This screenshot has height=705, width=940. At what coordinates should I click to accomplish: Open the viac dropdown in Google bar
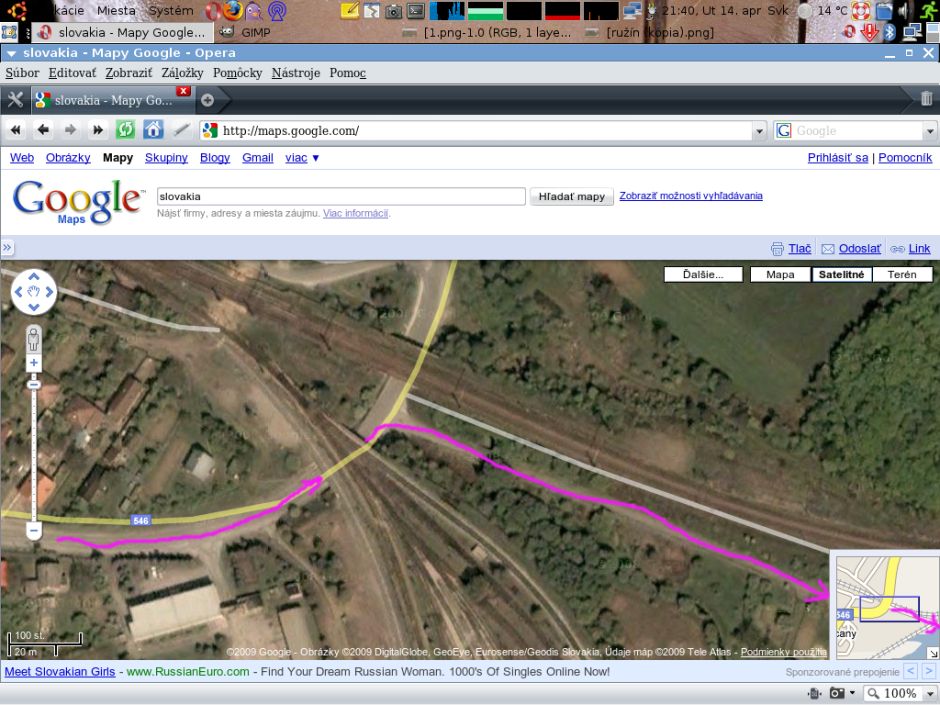[302, 158]
